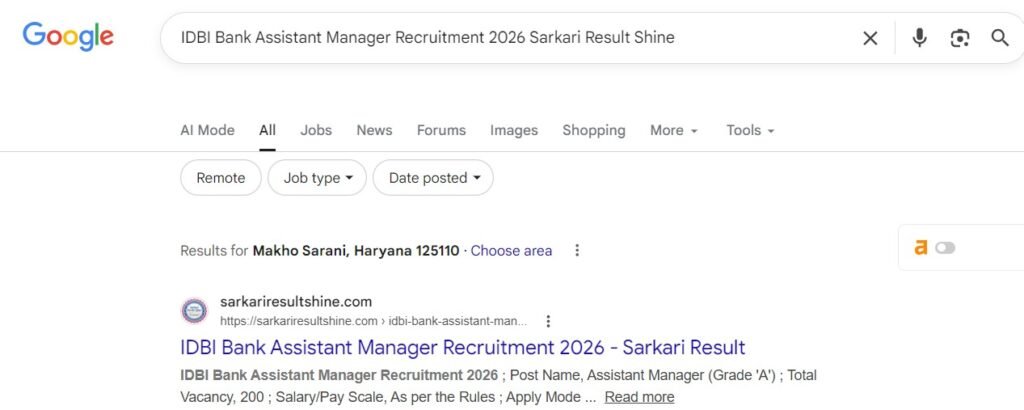Click the magnifying glass search button
Image resolution: width=1024 pixels, height=410 pixels.
[999, 38]
